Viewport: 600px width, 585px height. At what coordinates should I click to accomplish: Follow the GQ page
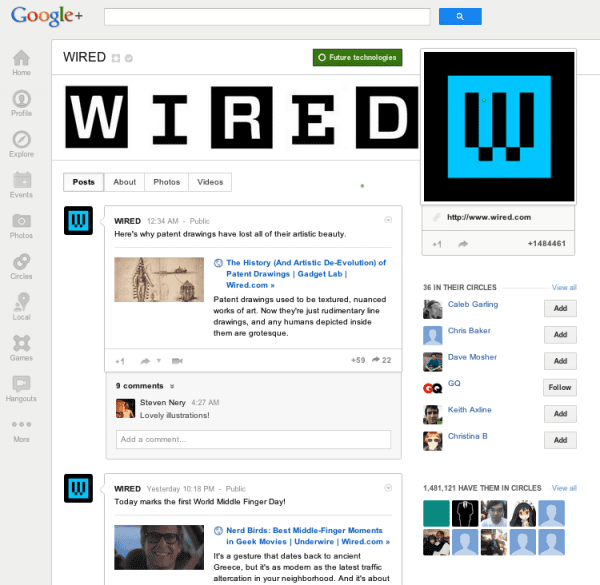pyautogui.click(x=559, y=388)
